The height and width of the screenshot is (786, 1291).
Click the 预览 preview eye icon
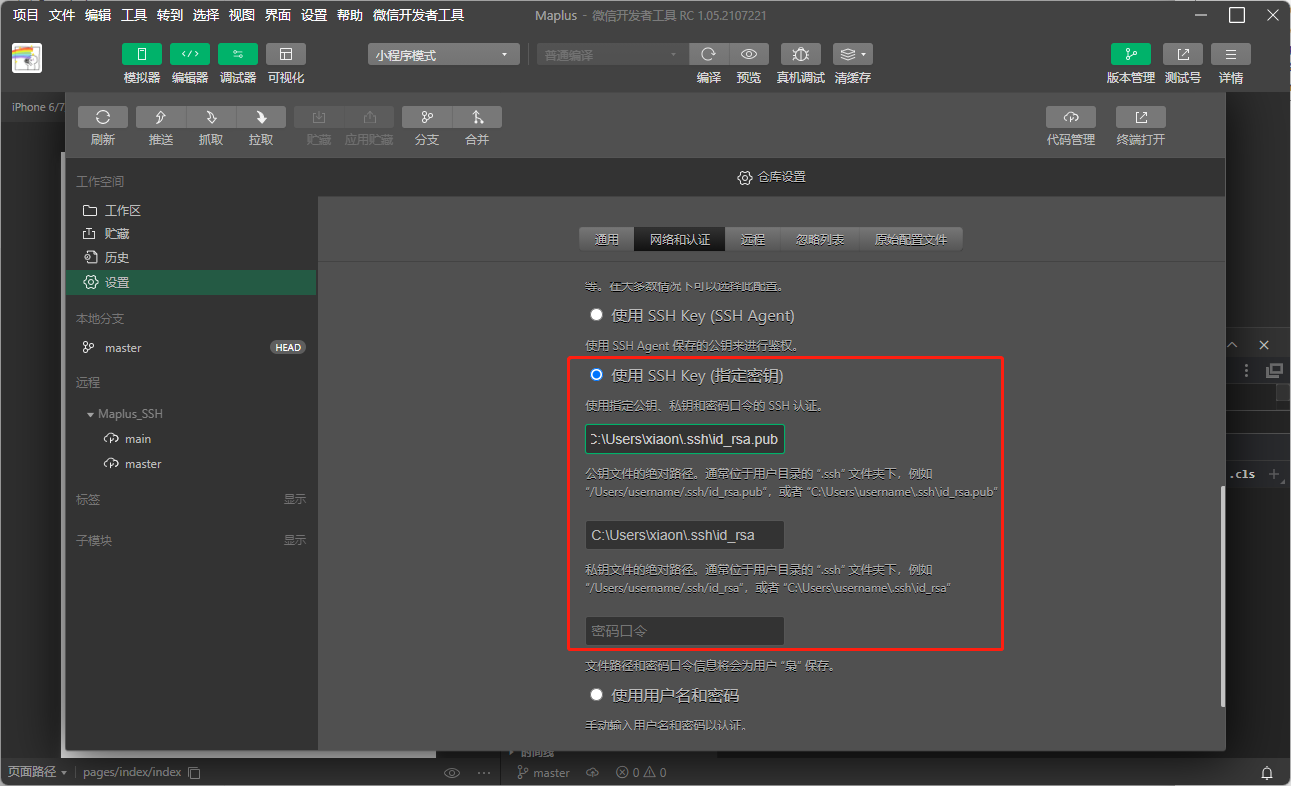749,55
